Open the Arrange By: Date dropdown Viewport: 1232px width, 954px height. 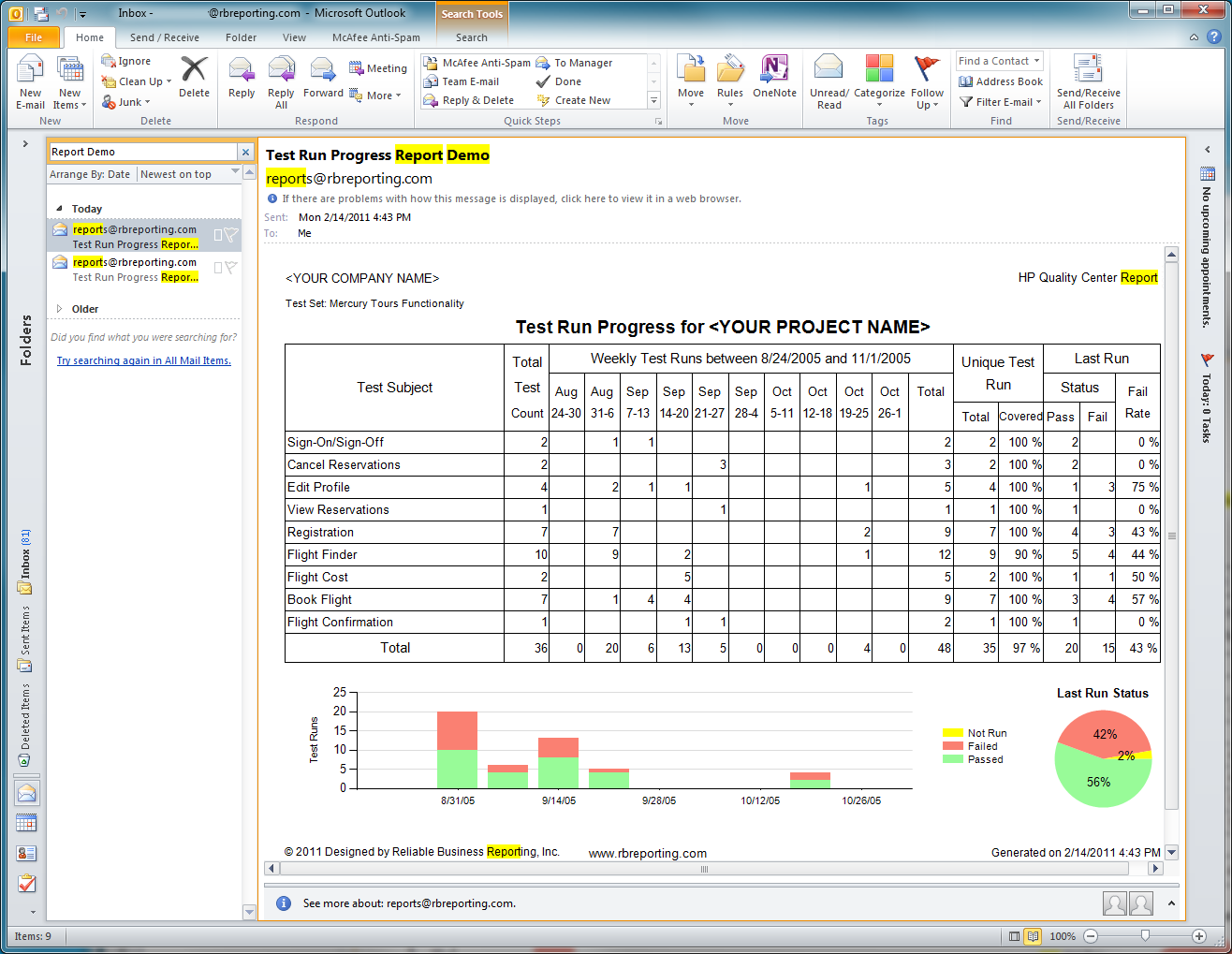89,173
